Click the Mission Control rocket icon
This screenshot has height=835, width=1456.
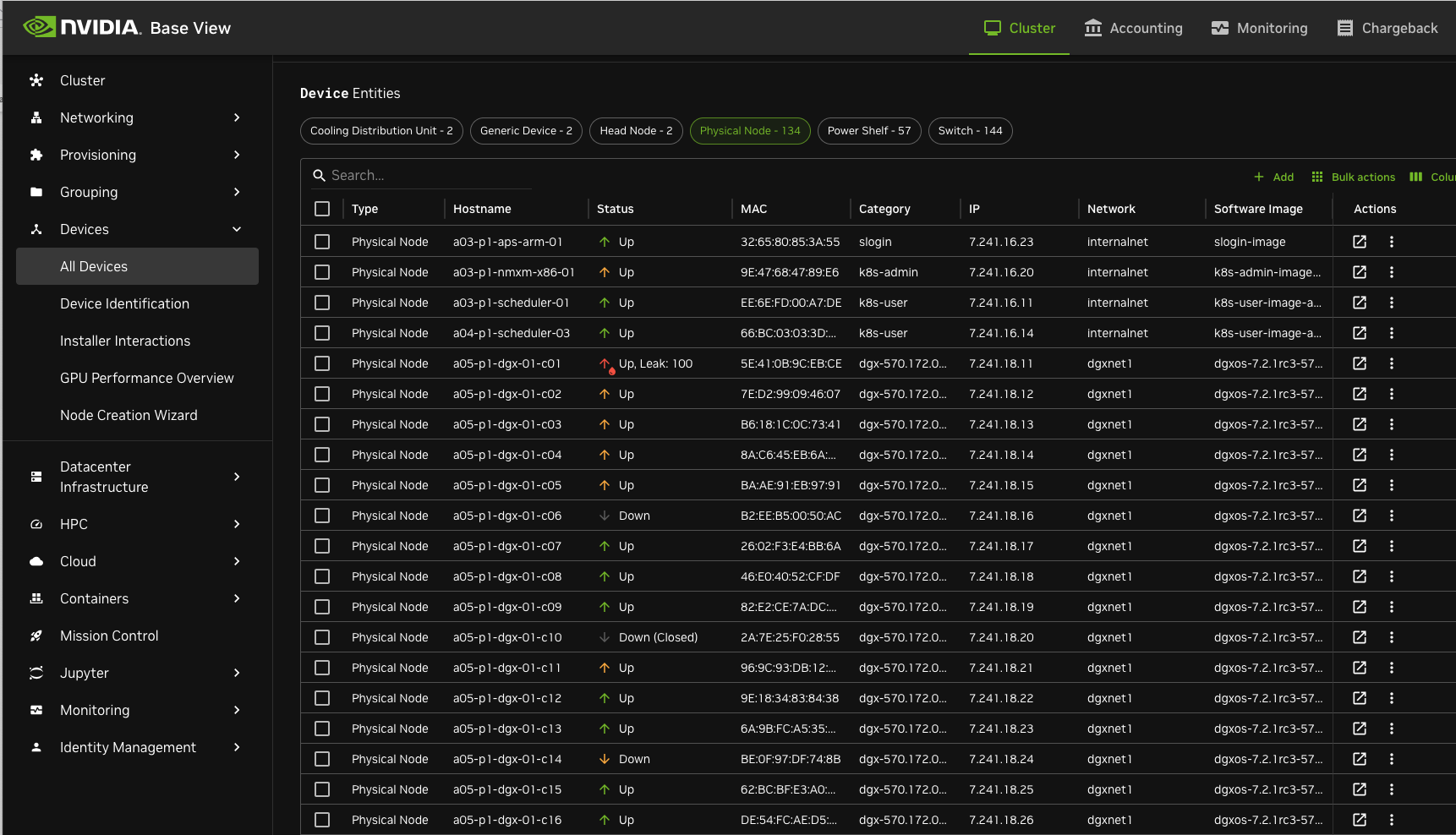[36, 636]
